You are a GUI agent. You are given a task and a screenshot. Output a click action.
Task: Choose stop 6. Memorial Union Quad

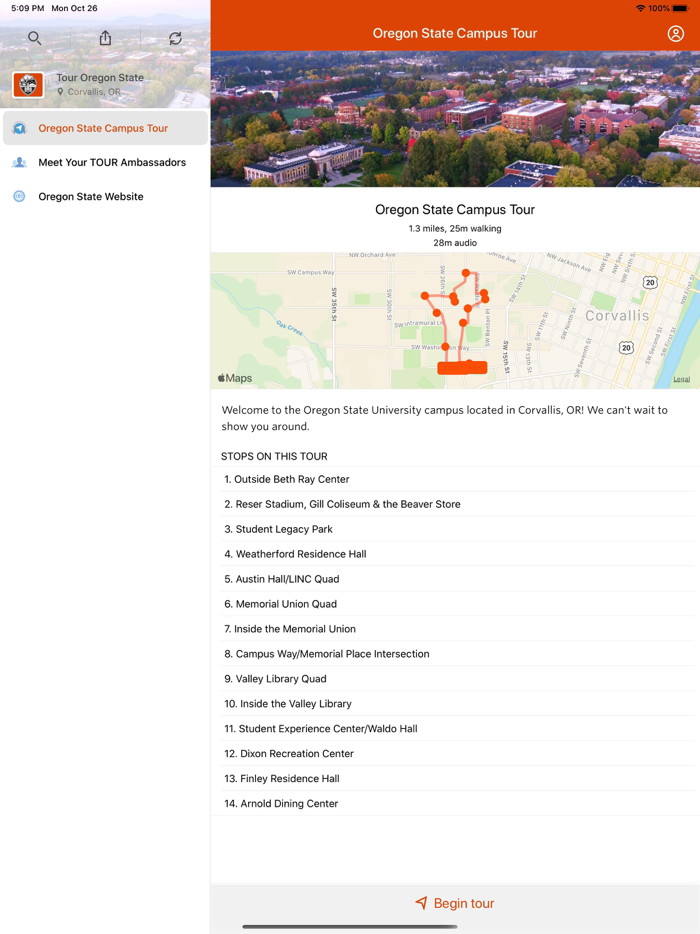458,604
